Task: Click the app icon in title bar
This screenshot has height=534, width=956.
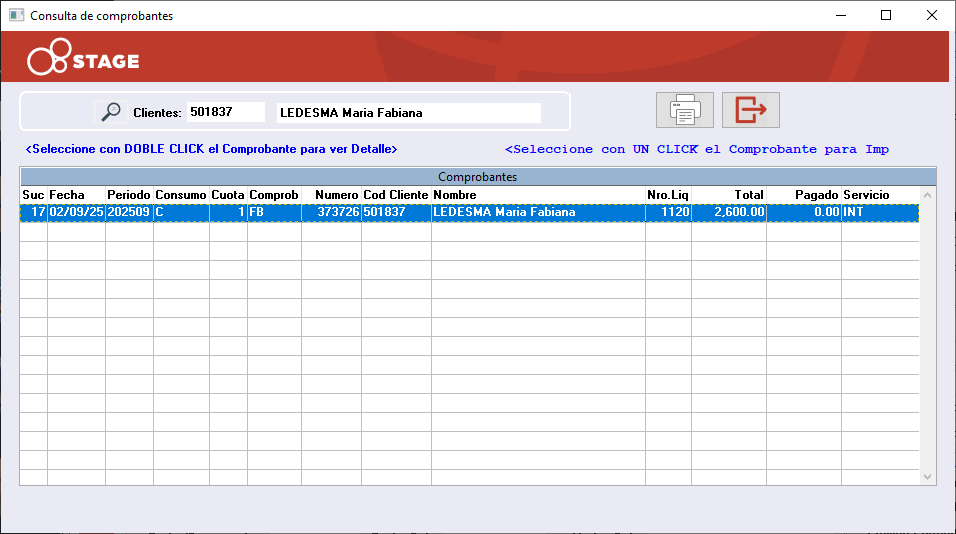Action: 16,16
